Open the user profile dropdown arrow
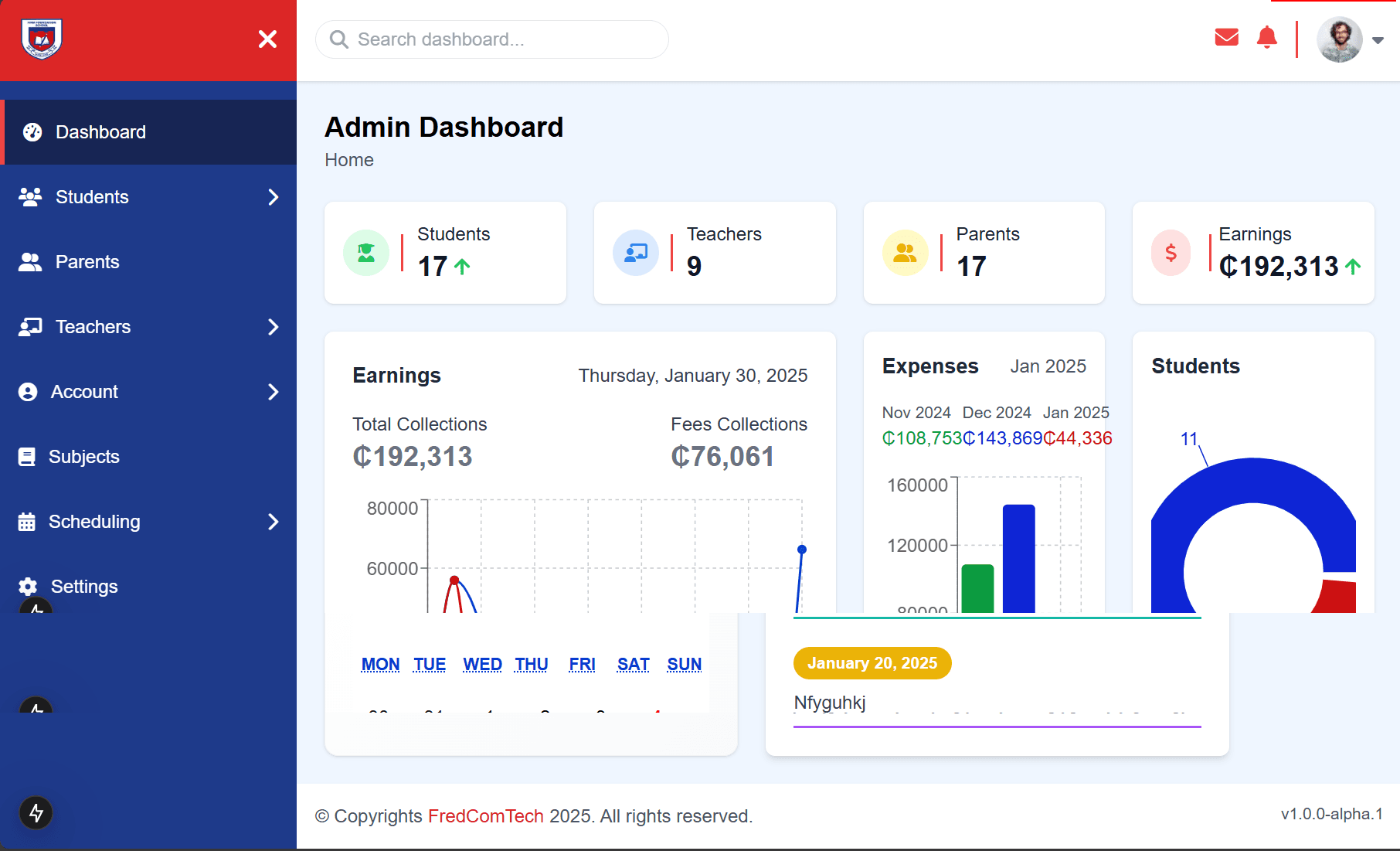1400x851 pixels. pos(1378,40)
